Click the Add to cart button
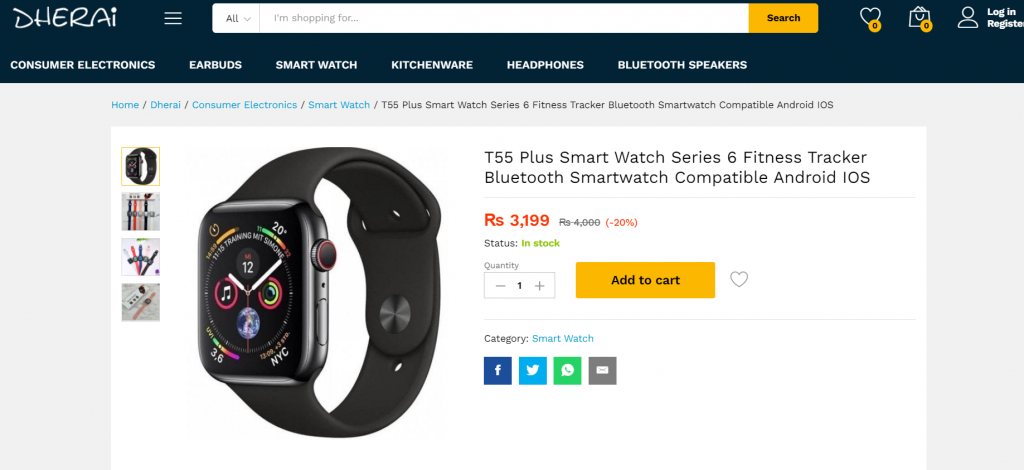Image resolution: width=1024 pixels, height=470 pixels. (645, 280)
